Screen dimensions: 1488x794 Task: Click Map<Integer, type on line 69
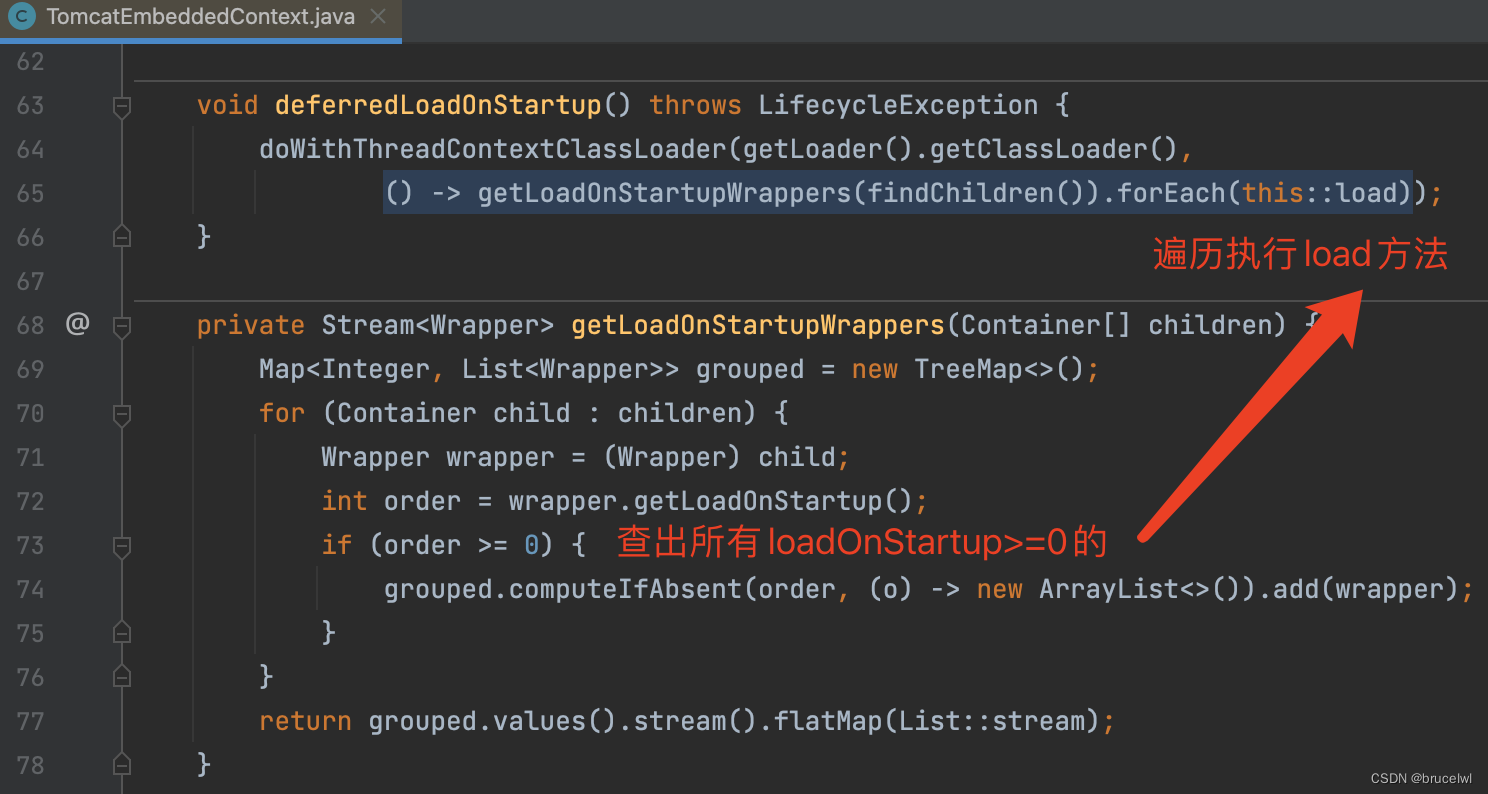[x=352, y=369]
